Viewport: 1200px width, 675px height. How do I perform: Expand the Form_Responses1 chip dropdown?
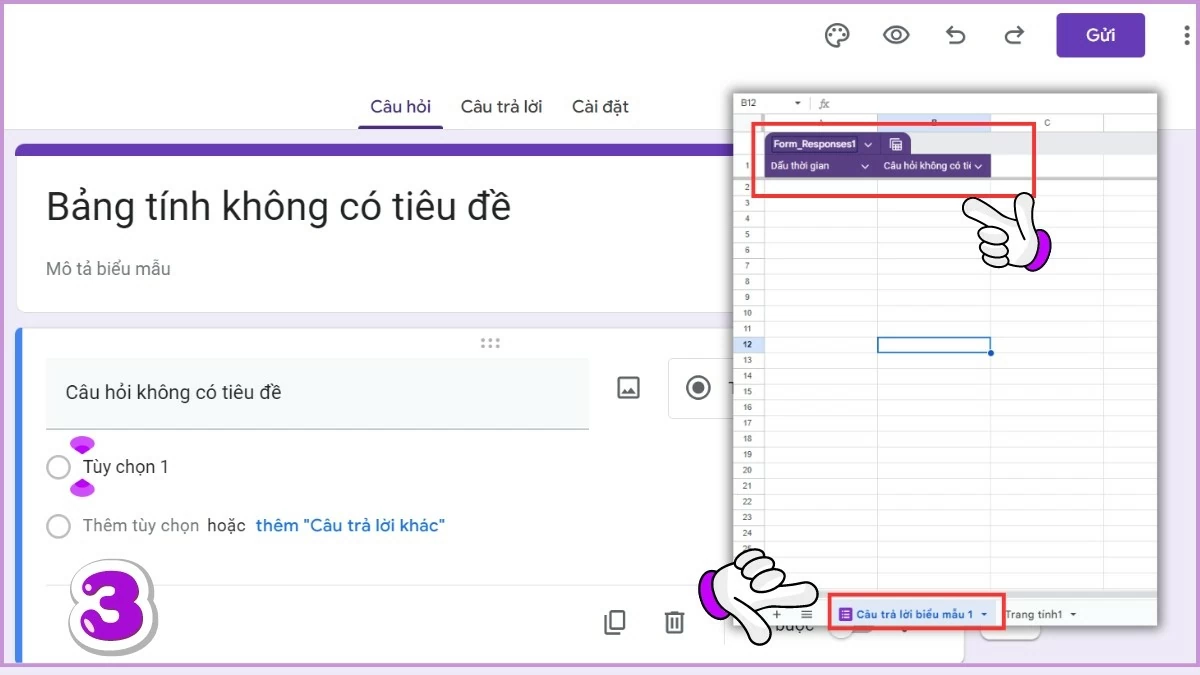[868, 143]
